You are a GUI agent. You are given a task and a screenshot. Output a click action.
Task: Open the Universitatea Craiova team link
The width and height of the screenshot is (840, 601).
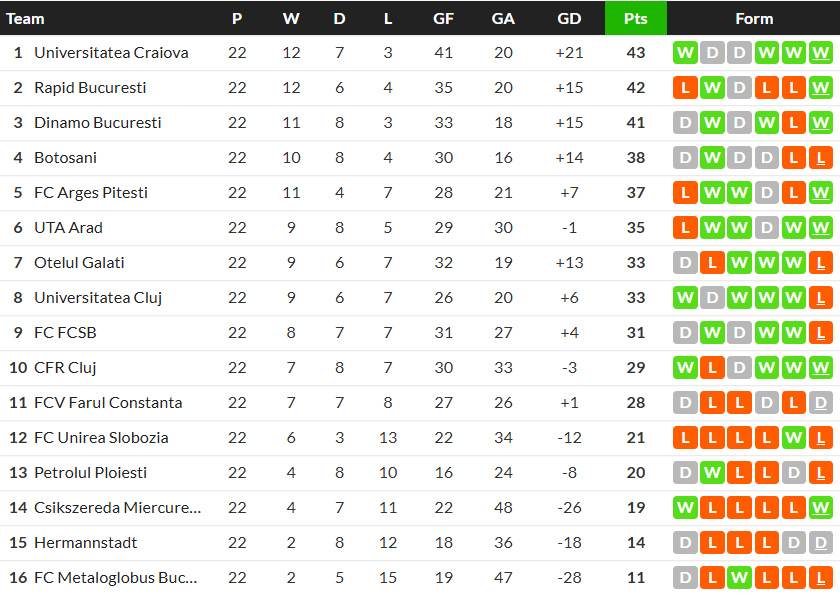111,53
